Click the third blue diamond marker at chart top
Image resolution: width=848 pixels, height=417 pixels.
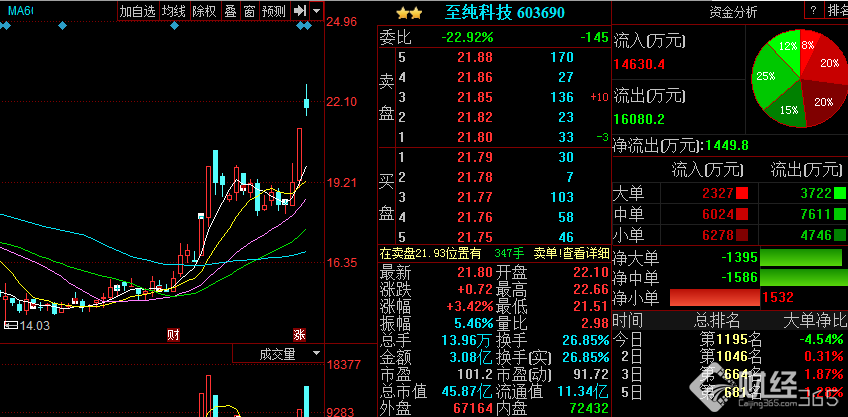coord(174,25)
